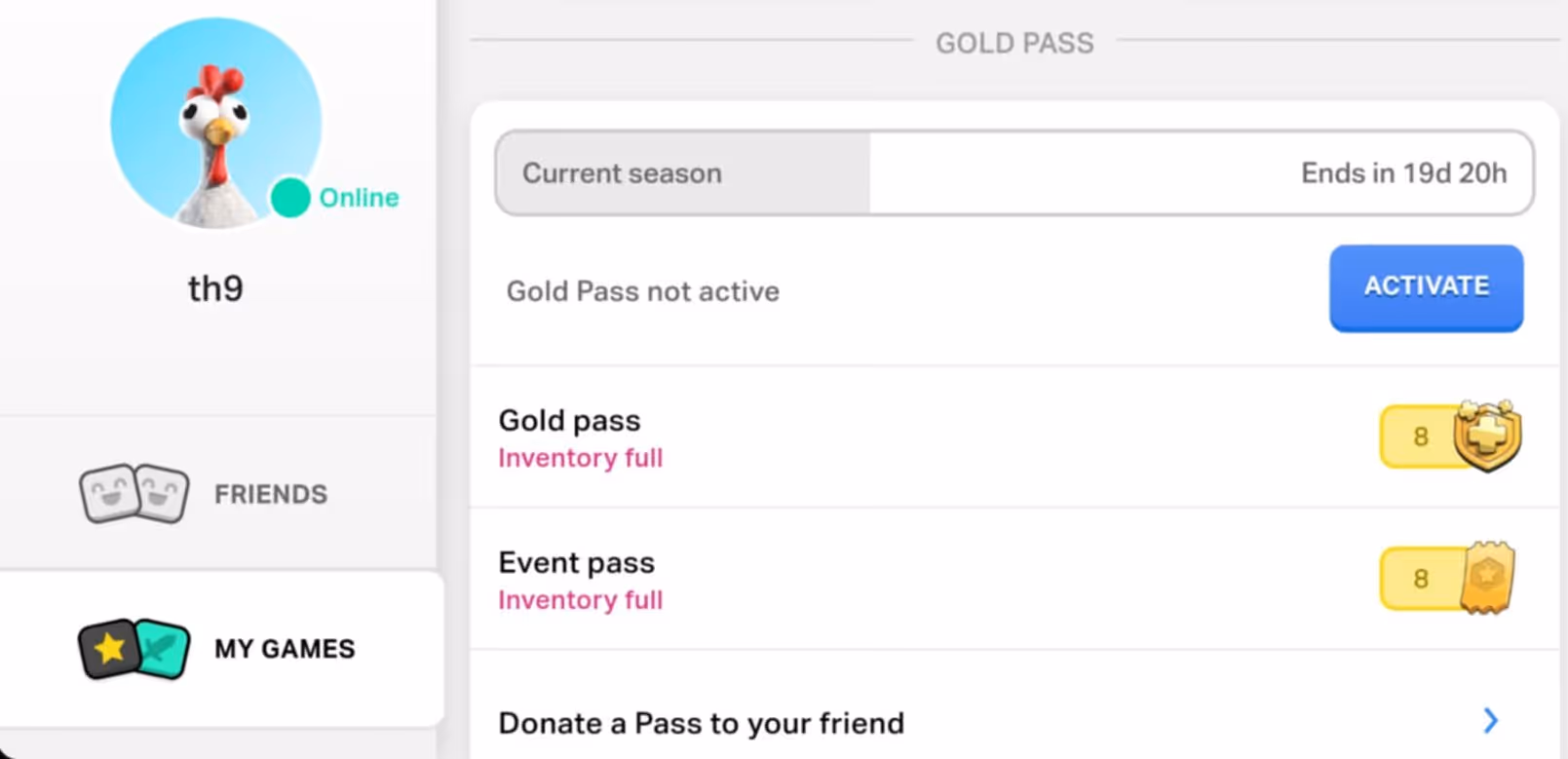Click the Gold pass shield badge icon

pos(1487,436)
